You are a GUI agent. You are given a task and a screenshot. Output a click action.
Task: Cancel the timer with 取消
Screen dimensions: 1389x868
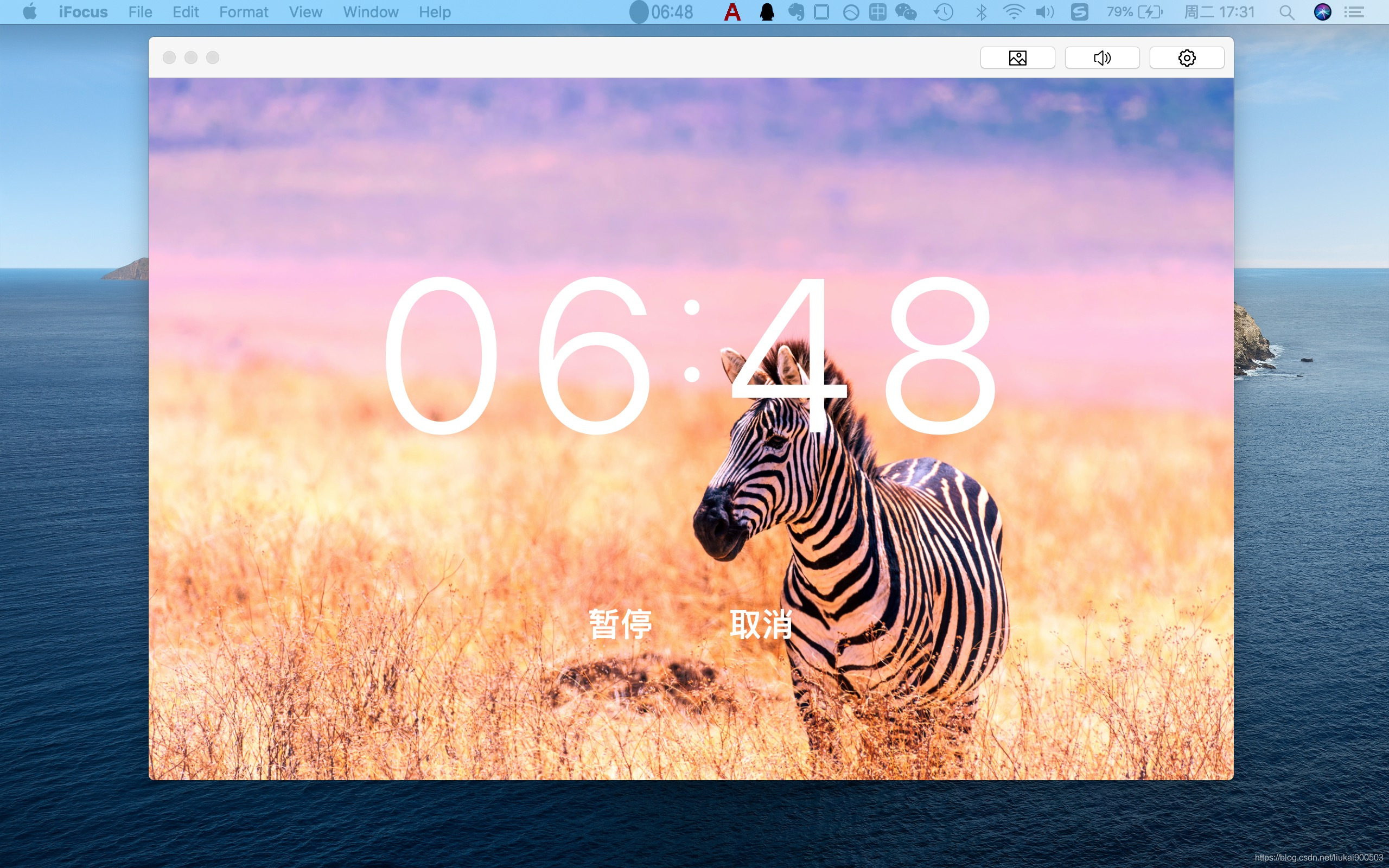pos(761,624)
